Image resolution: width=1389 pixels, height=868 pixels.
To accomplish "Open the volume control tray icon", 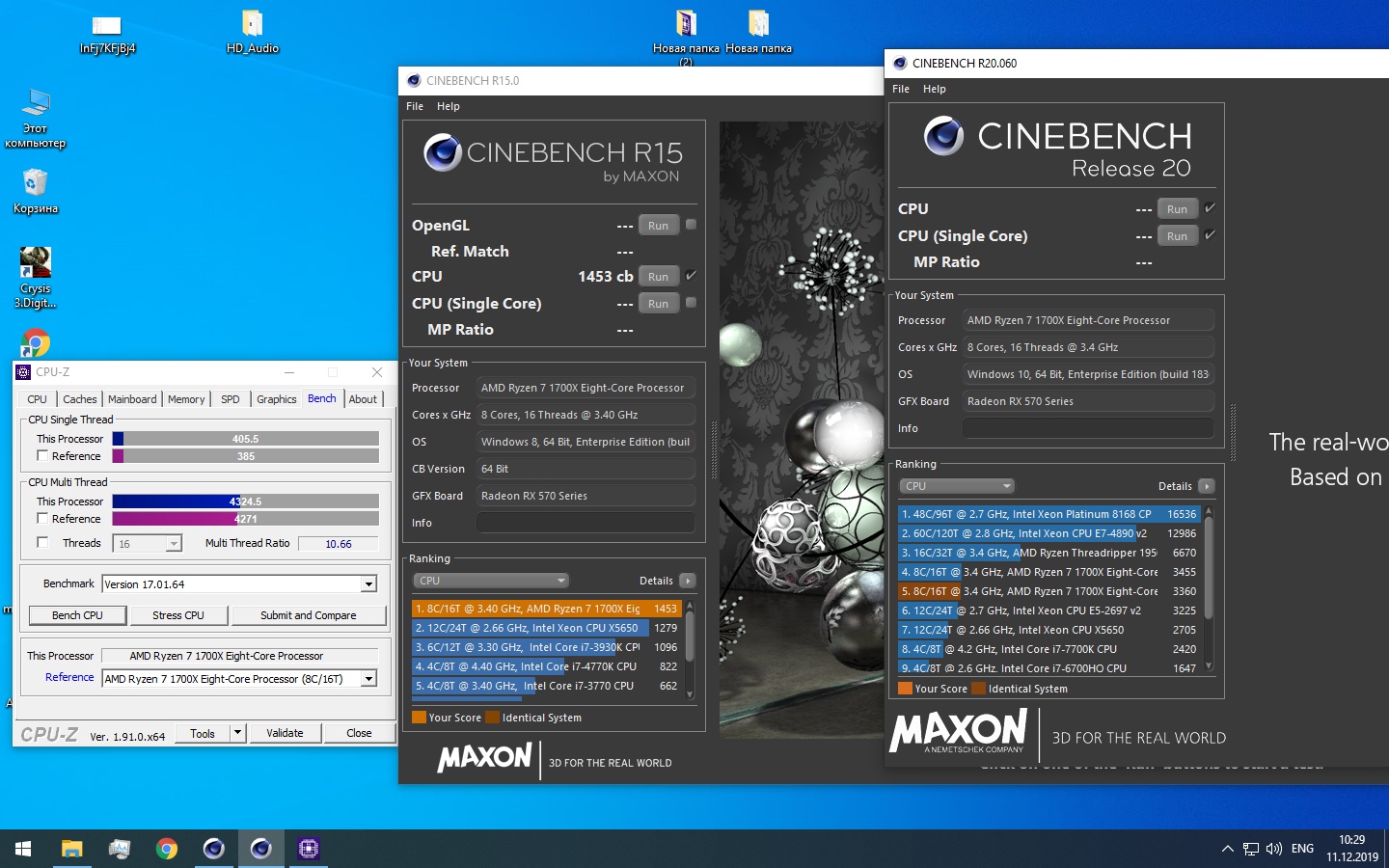I will tap(1274, 849).
